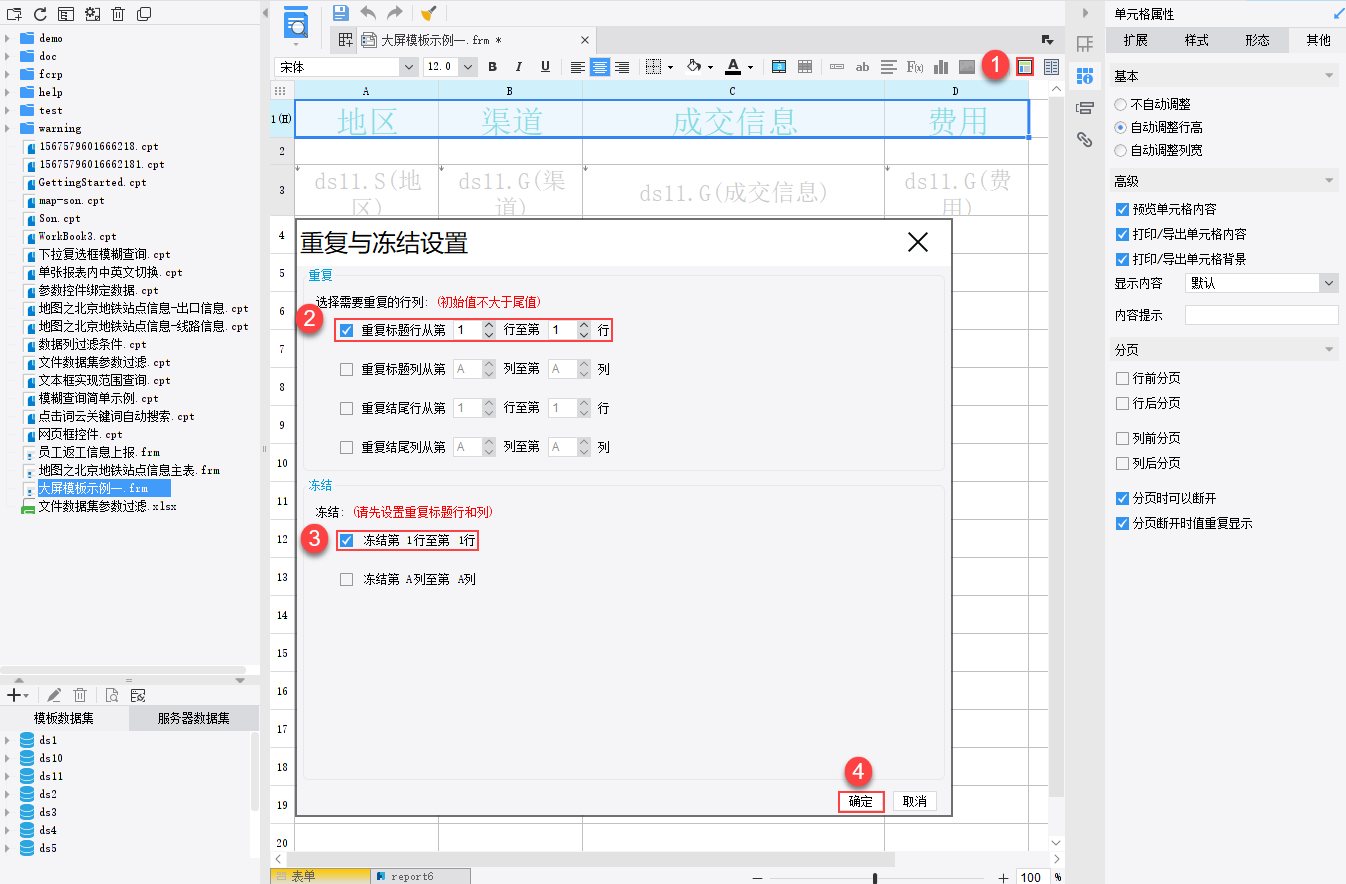The image size is (1346, 884).
Task: Apply bold formatting with the B icon
Action: [x=492, y=67]
